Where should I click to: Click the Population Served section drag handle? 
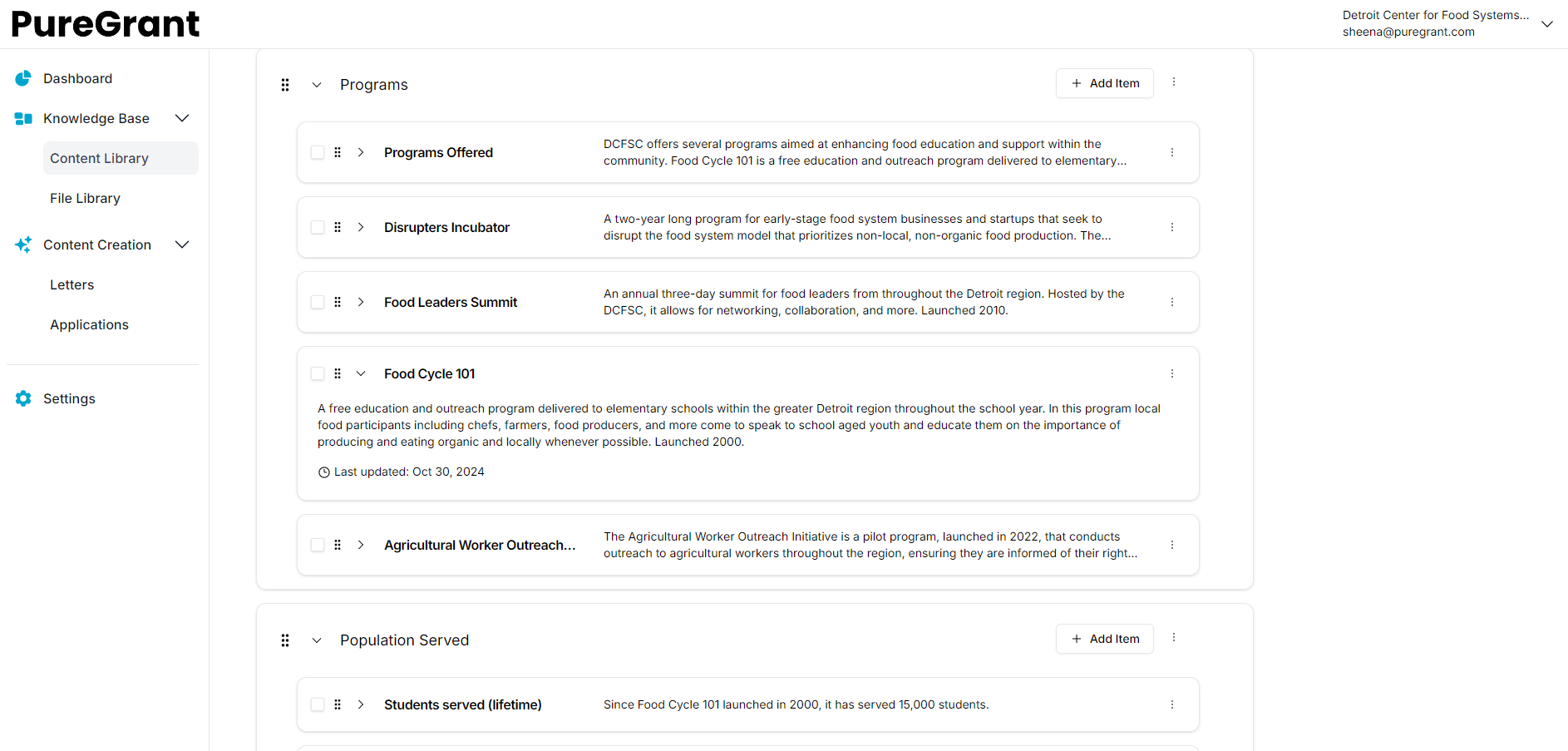click(x=285, y=640)
